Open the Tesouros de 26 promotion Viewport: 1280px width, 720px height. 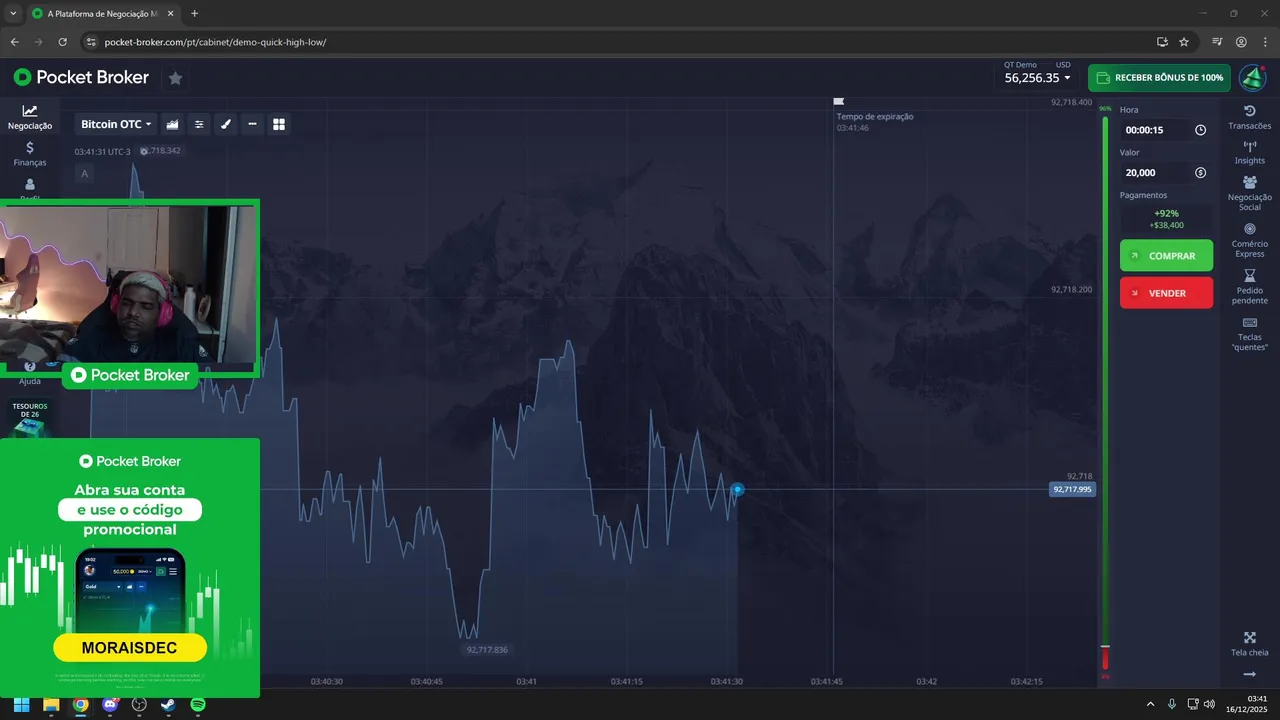[30, 418]
